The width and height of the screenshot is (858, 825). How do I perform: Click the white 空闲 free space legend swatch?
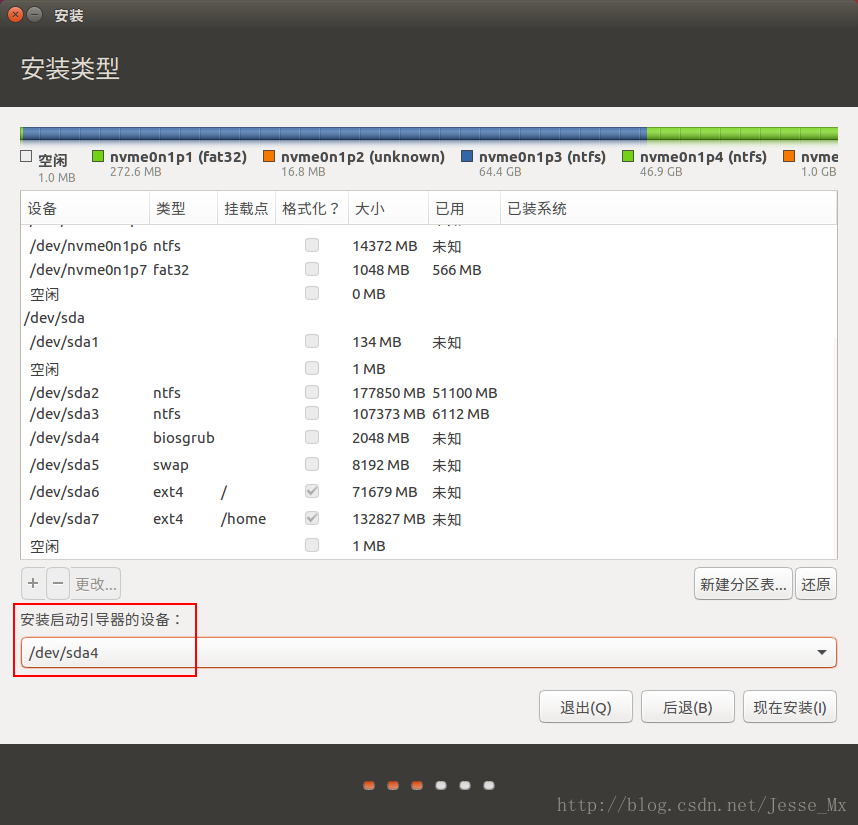click(26, 156)
